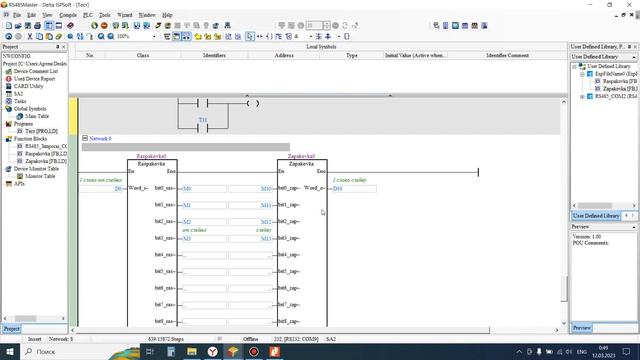This screenshot has height=360, width=640.
Task: Open the File menu
Action: coord(17,15)
